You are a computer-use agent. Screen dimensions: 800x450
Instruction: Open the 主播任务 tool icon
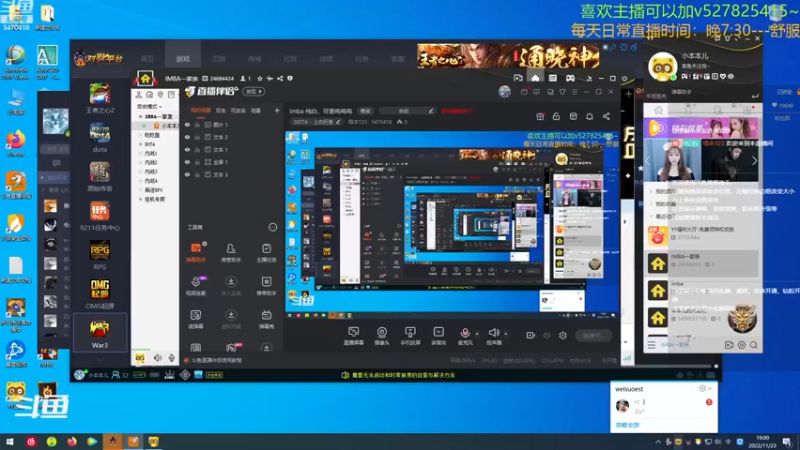(x=266, y=252)
